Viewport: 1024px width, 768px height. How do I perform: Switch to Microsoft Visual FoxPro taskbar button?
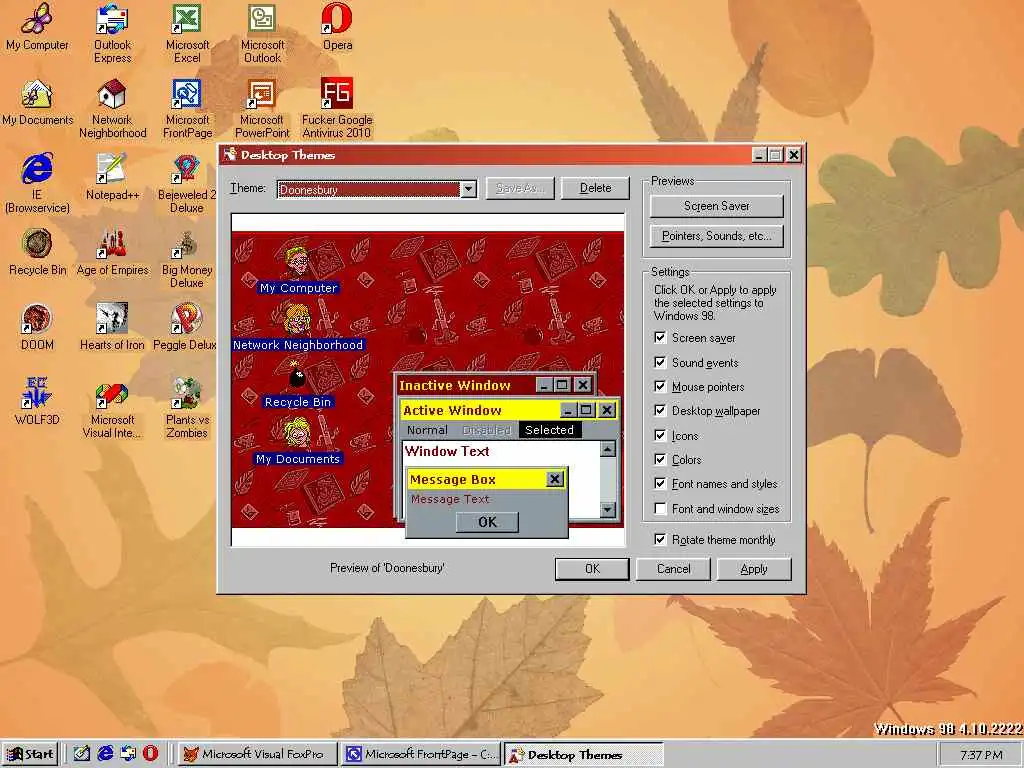coord(258,754)
